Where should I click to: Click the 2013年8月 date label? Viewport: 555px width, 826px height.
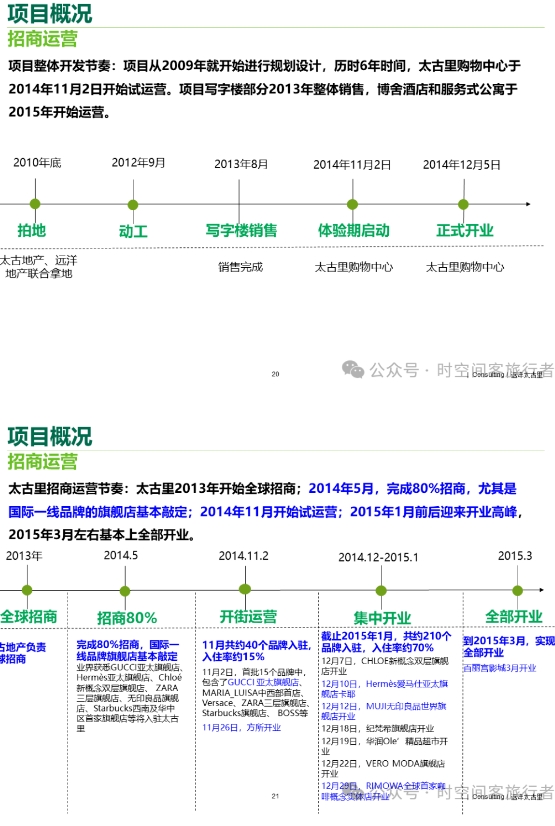(241, 164)
